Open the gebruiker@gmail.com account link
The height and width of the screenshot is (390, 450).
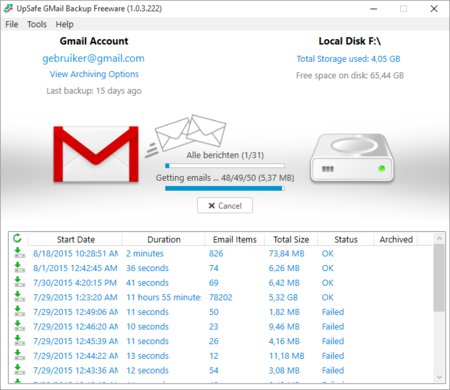(x=93, y=58)
